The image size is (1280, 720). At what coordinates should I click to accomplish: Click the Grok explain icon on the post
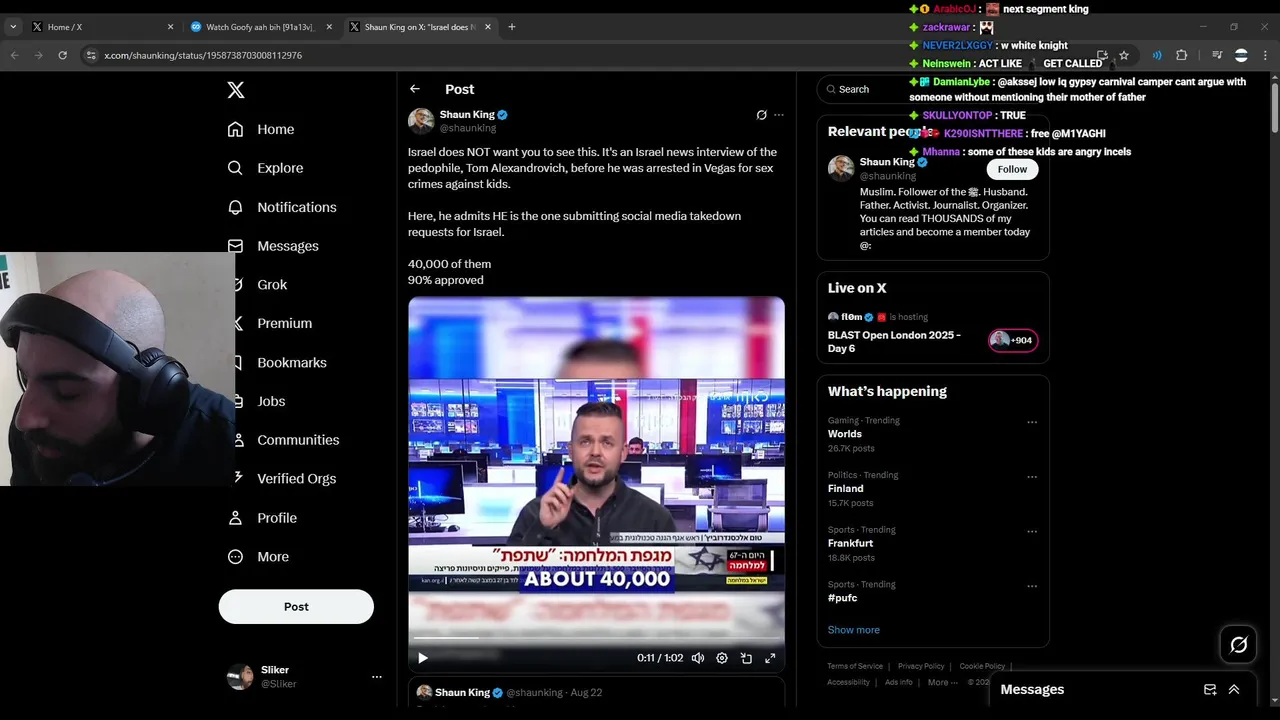coord(761,115)
